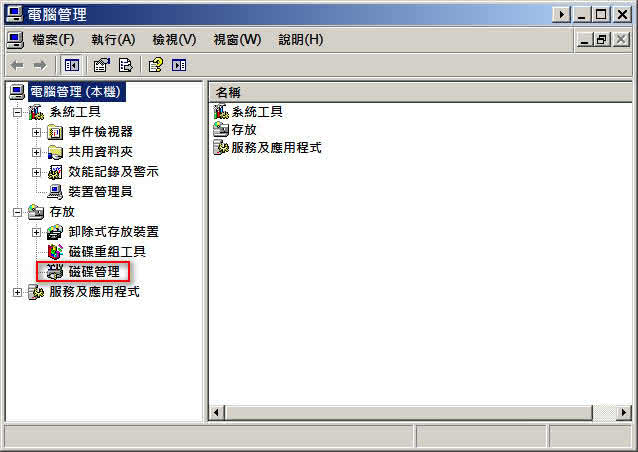The image size is (638, 452).
Task: Expand the 事件檢視器 node
Action: pos(36,133)
